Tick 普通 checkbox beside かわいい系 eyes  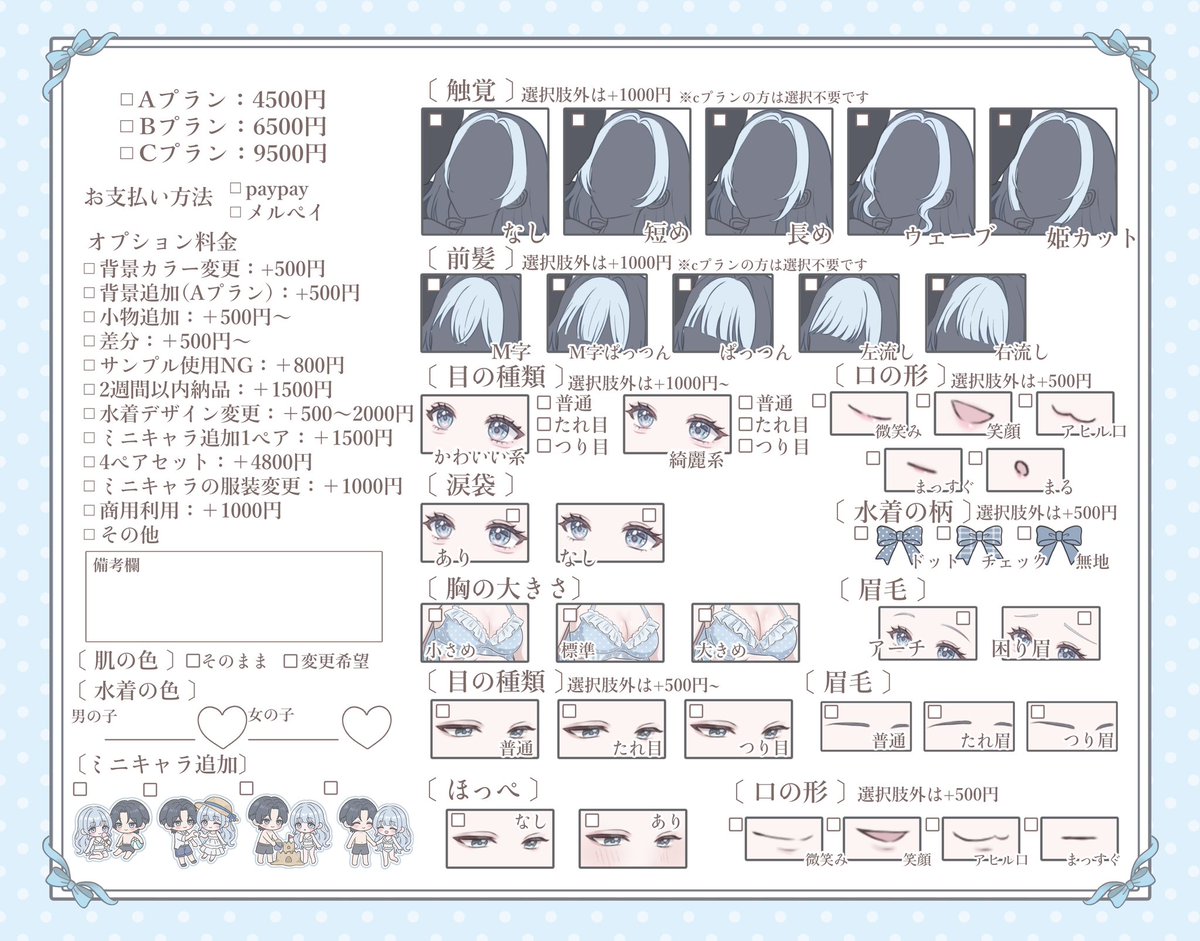coord(544,403)
